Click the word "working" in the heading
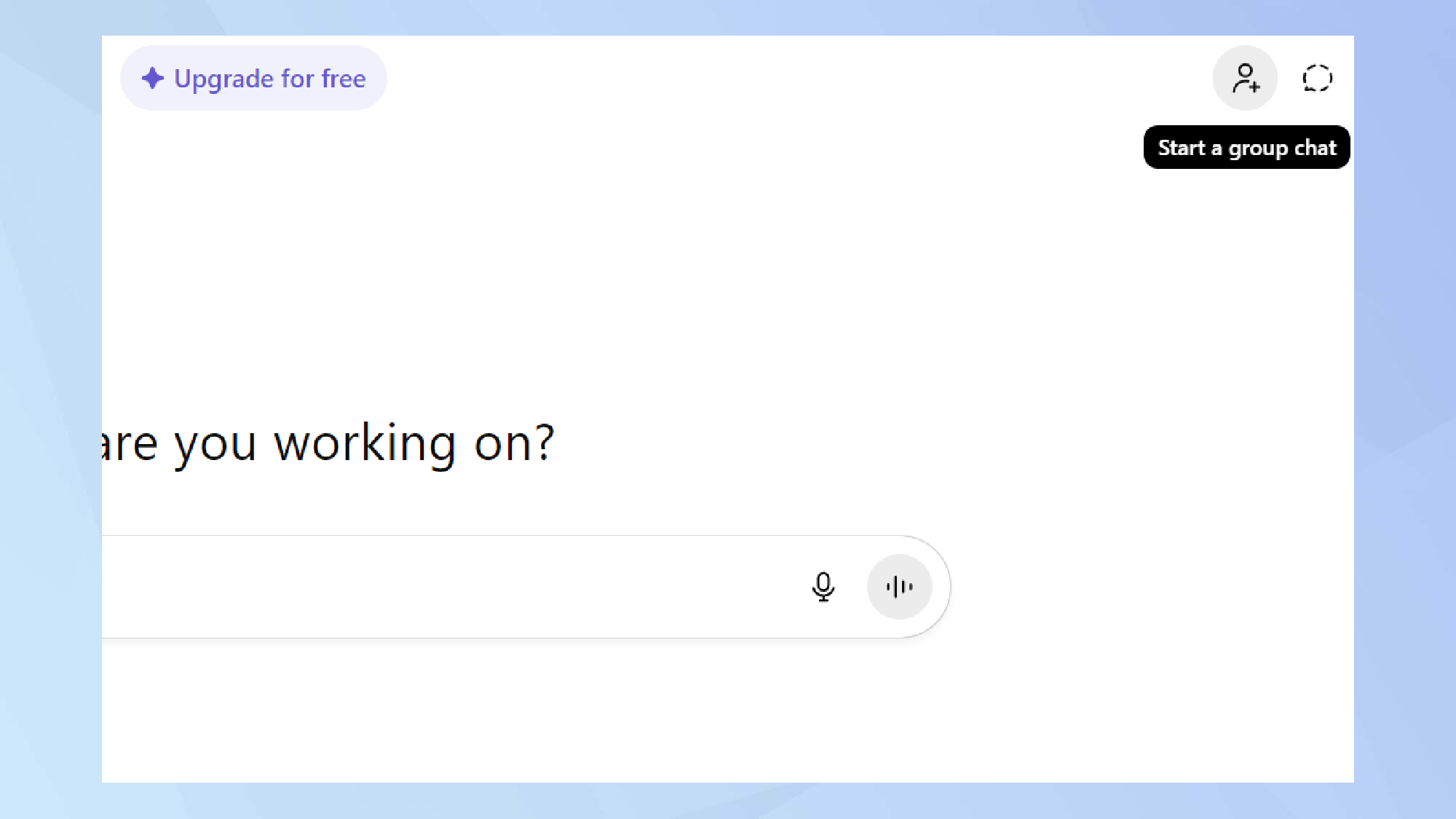 [365, 443]
